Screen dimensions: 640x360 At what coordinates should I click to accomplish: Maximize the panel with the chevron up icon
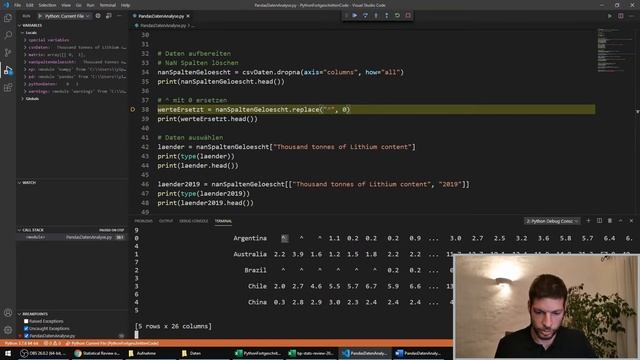(620, 221)
